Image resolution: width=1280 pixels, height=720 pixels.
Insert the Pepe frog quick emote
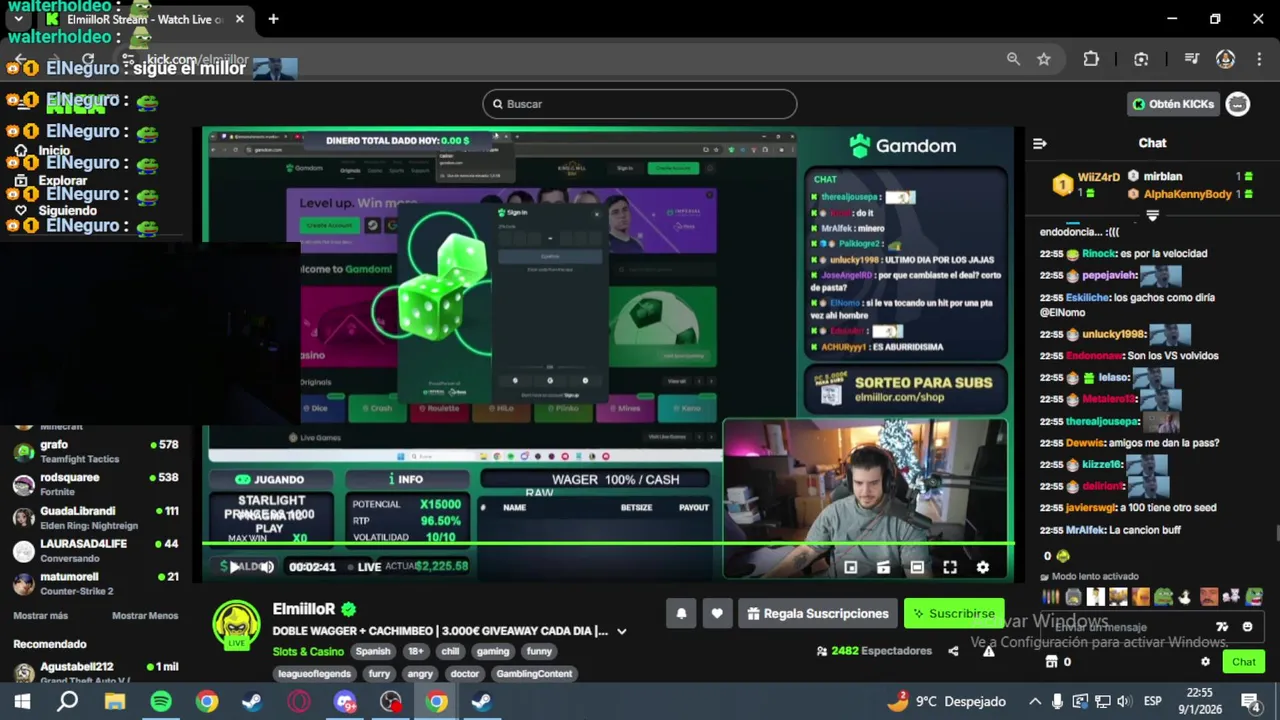point(1163,598)
